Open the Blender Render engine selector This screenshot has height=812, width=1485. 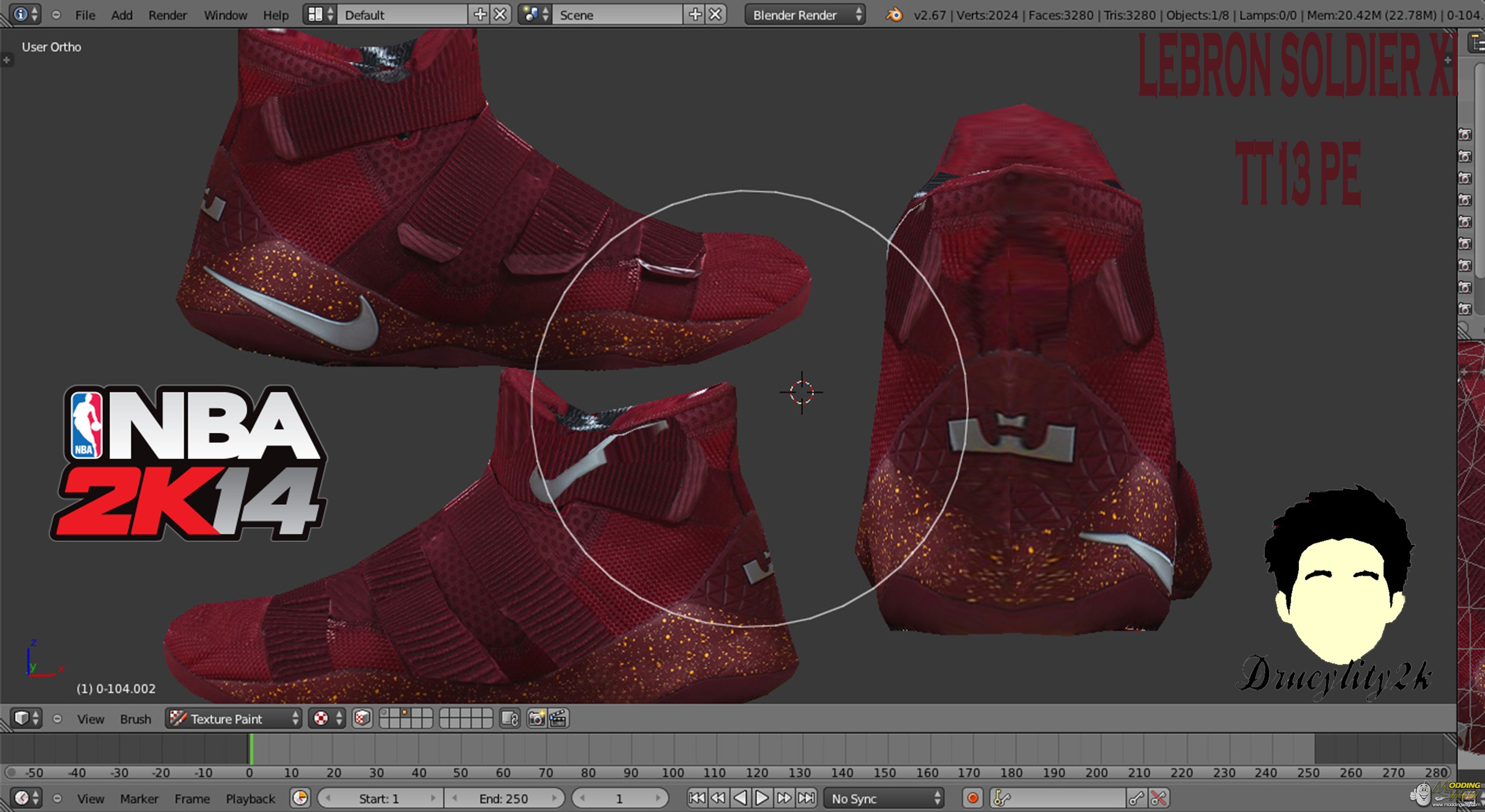coord(805,15)
